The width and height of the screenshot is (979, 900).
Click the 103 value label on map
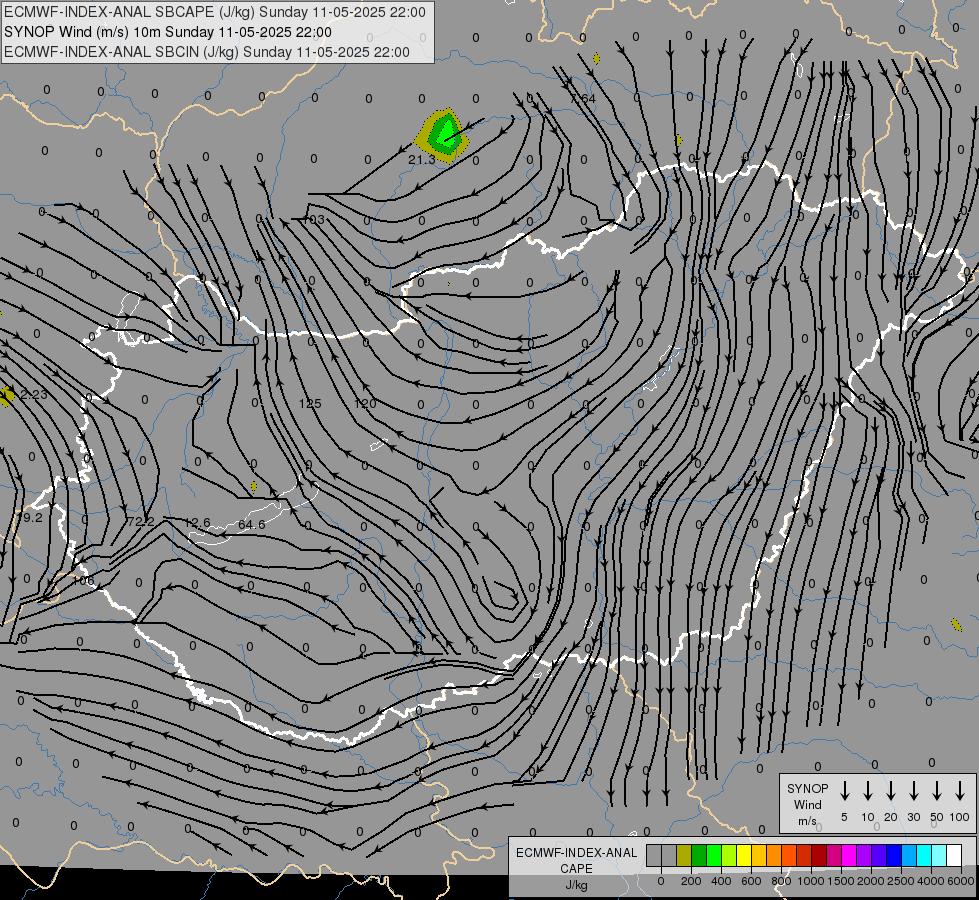[x=313, y=219]
